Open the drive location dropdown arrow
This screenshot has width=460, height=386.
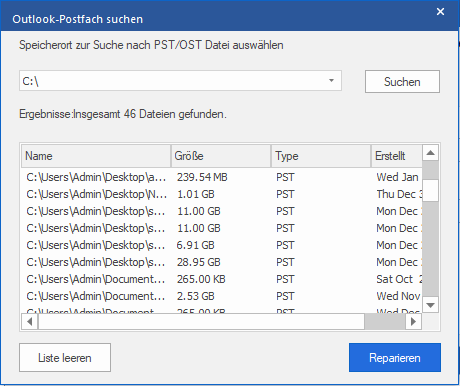(331, 81)
